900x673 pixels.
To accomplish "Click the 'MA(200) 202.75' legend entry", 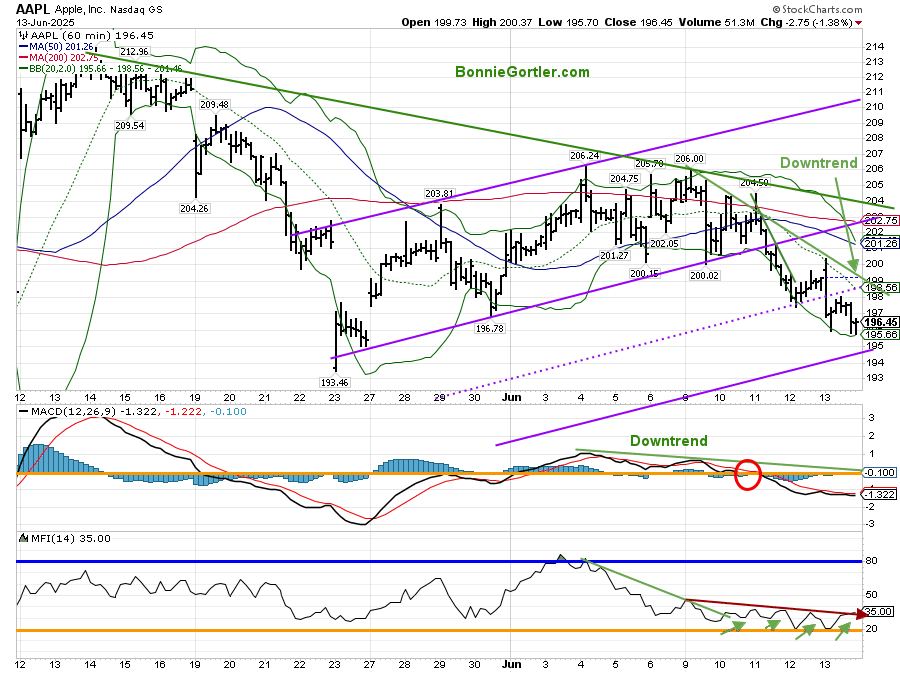I will click(x=64, y=57).
